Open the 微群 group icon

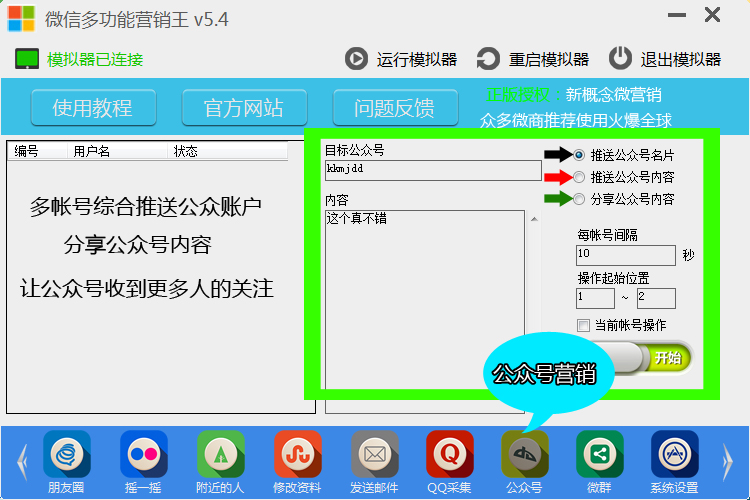600,454
